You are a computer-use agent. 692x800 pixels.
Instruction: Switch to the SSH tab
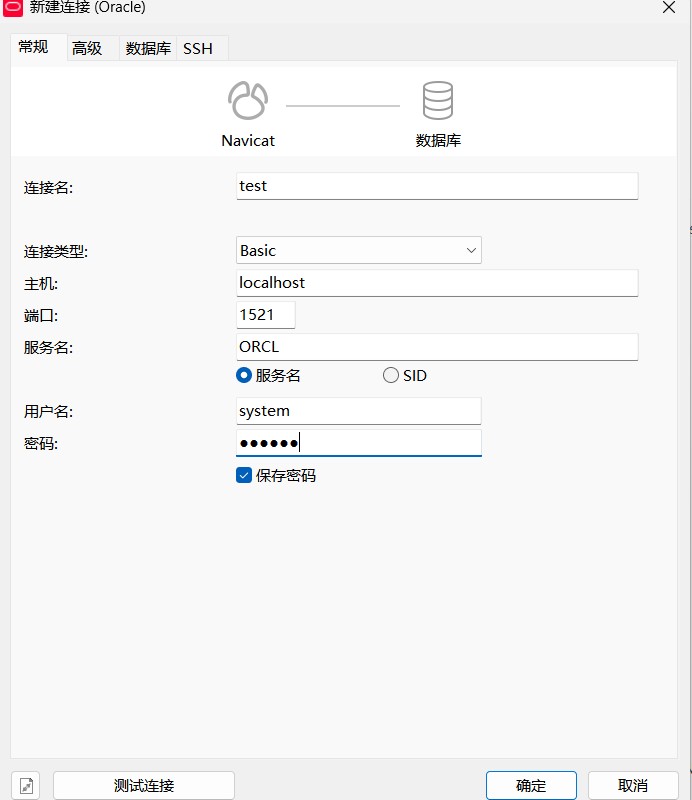tap(198, 48)
